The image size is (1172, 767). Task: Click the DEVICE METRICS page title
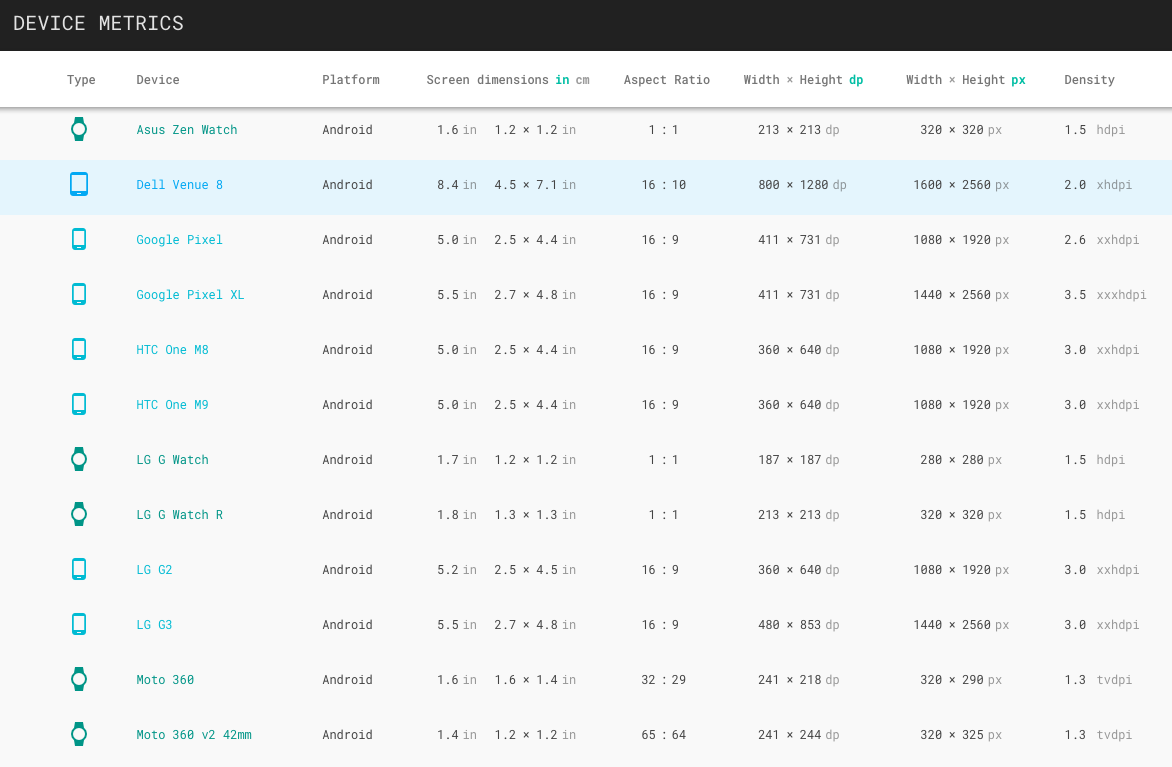click(x=98, y=24)
